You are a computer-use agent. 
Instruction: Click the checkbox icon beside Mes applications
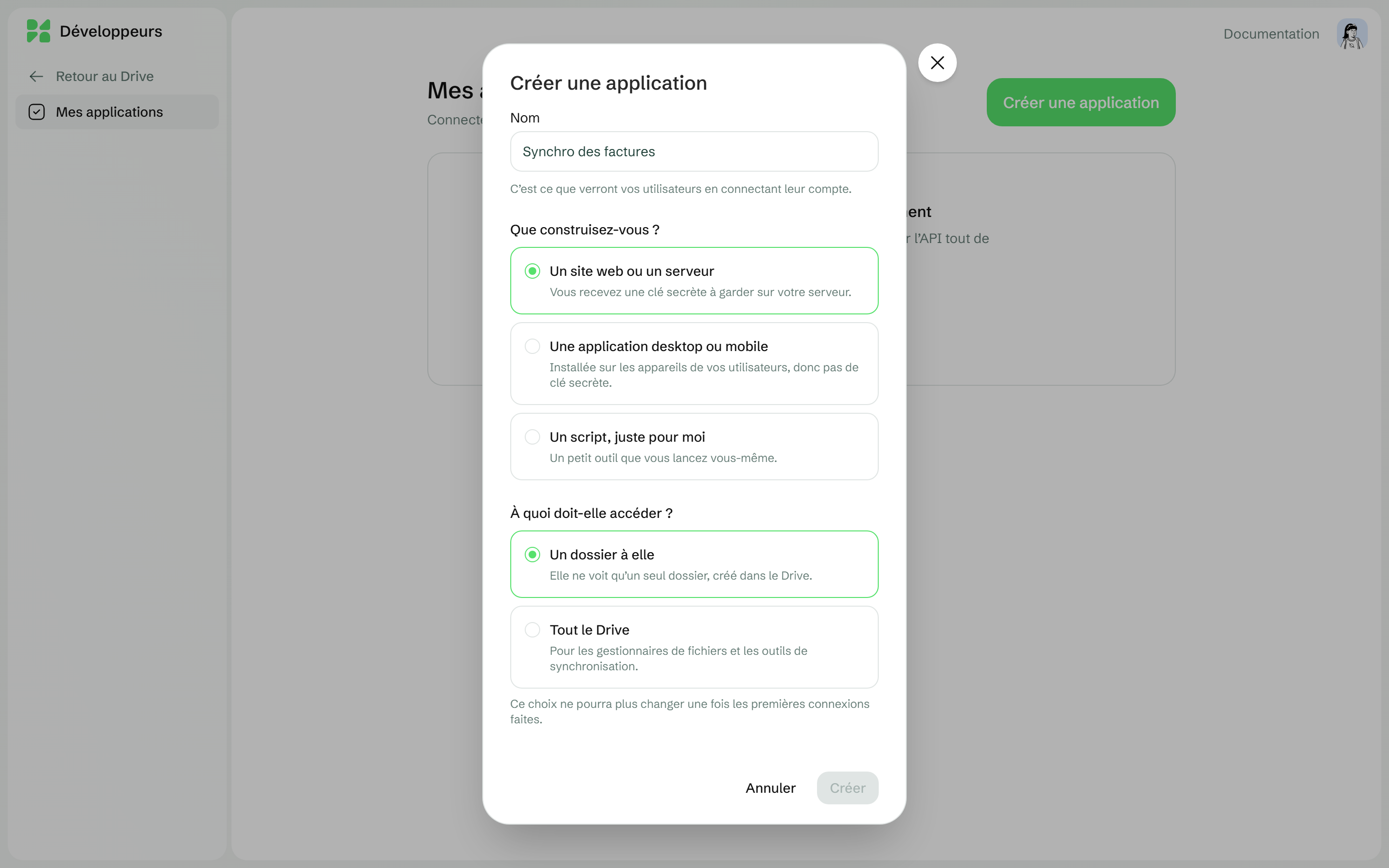coord(37,112)
